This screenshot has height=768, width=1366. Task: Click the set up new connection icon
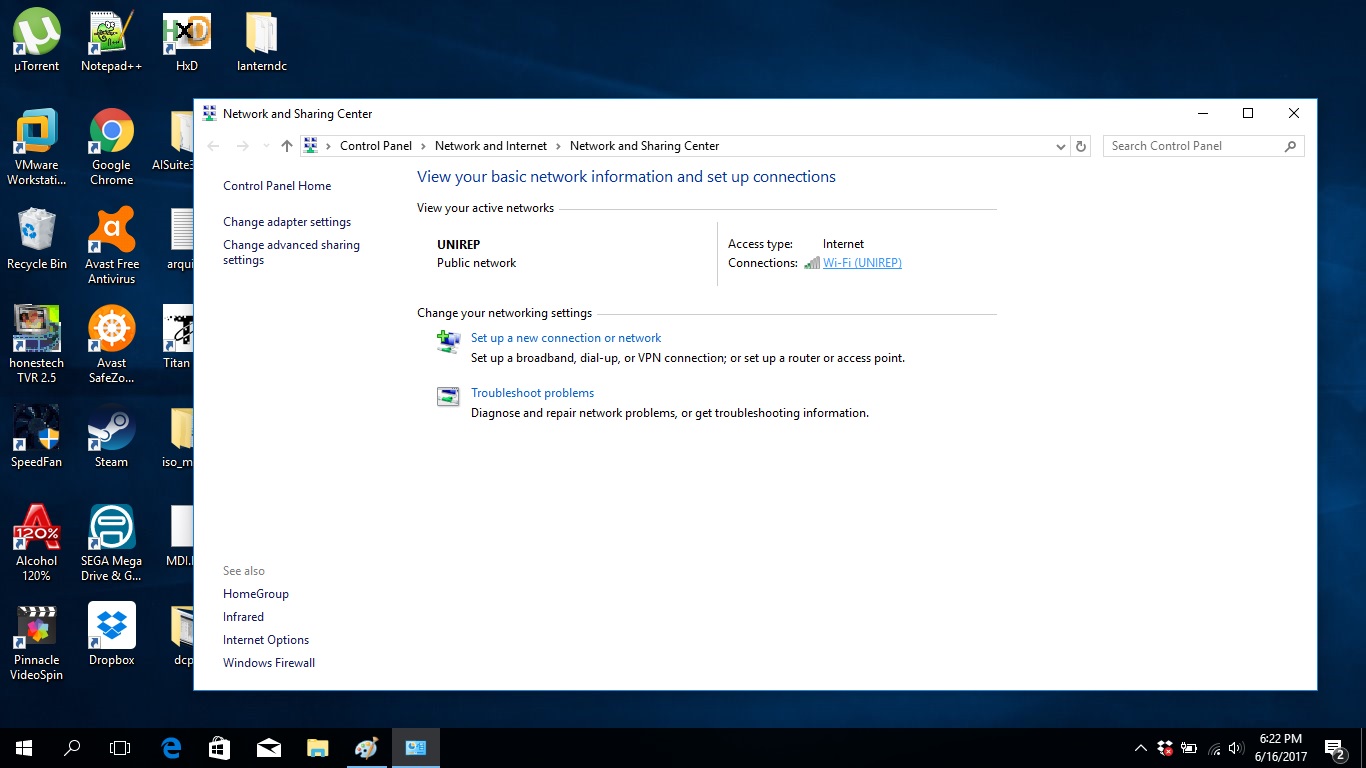448,341
